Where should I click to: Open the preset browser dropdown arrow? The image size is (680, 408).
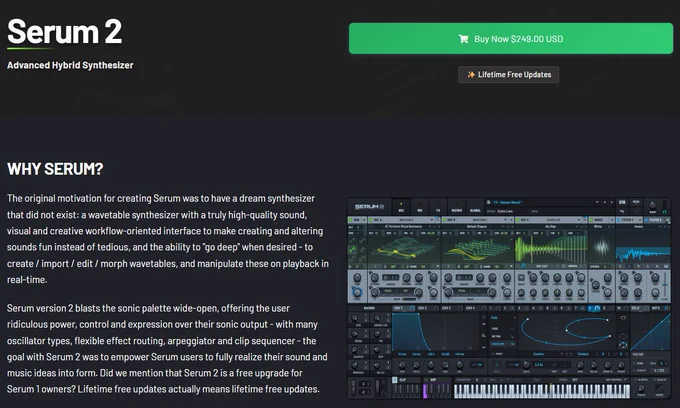(597, 202)
